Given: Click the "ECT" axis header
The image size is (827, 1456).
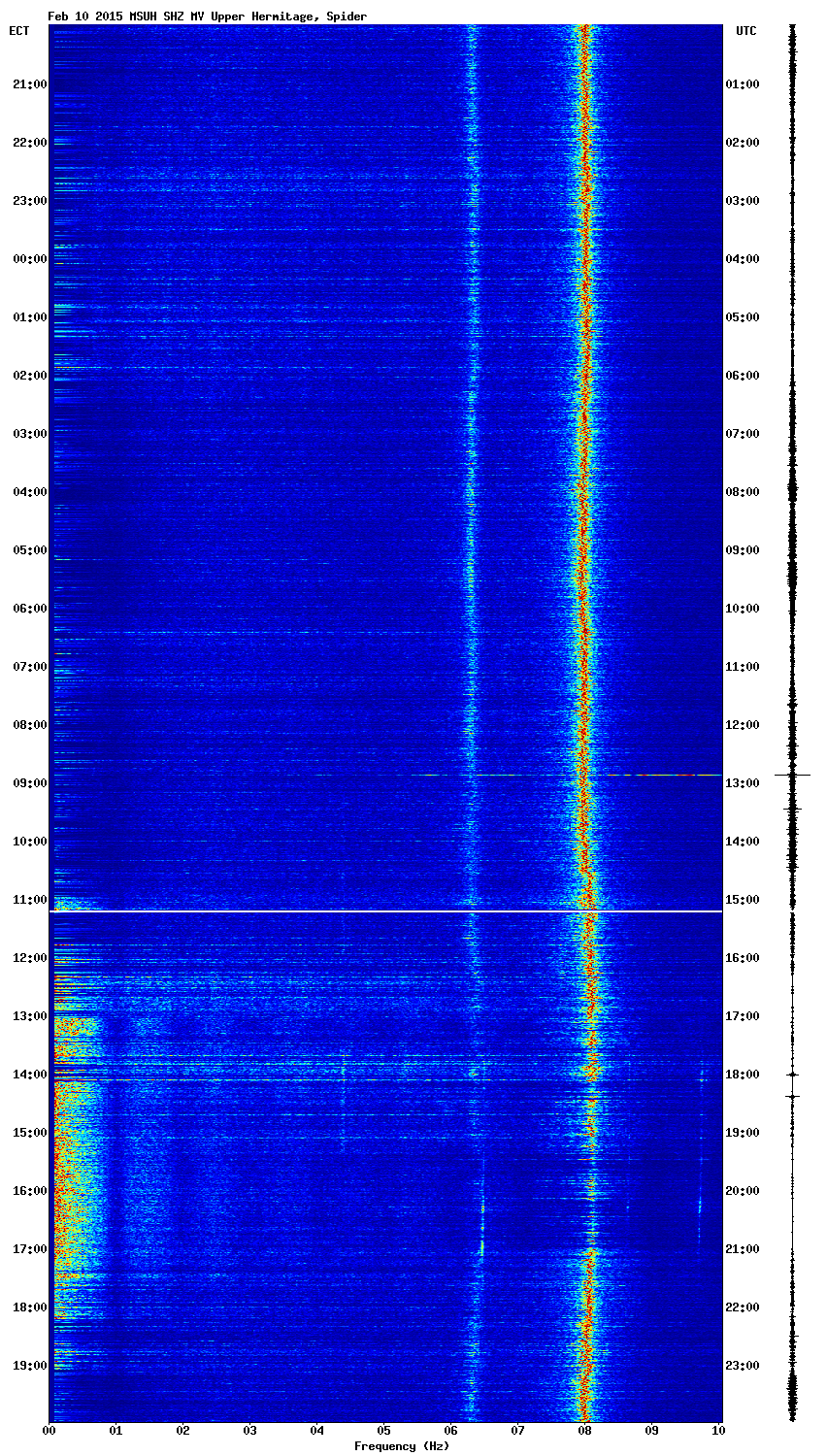Looking at the screenshot, I should click(x=19, y=31).
